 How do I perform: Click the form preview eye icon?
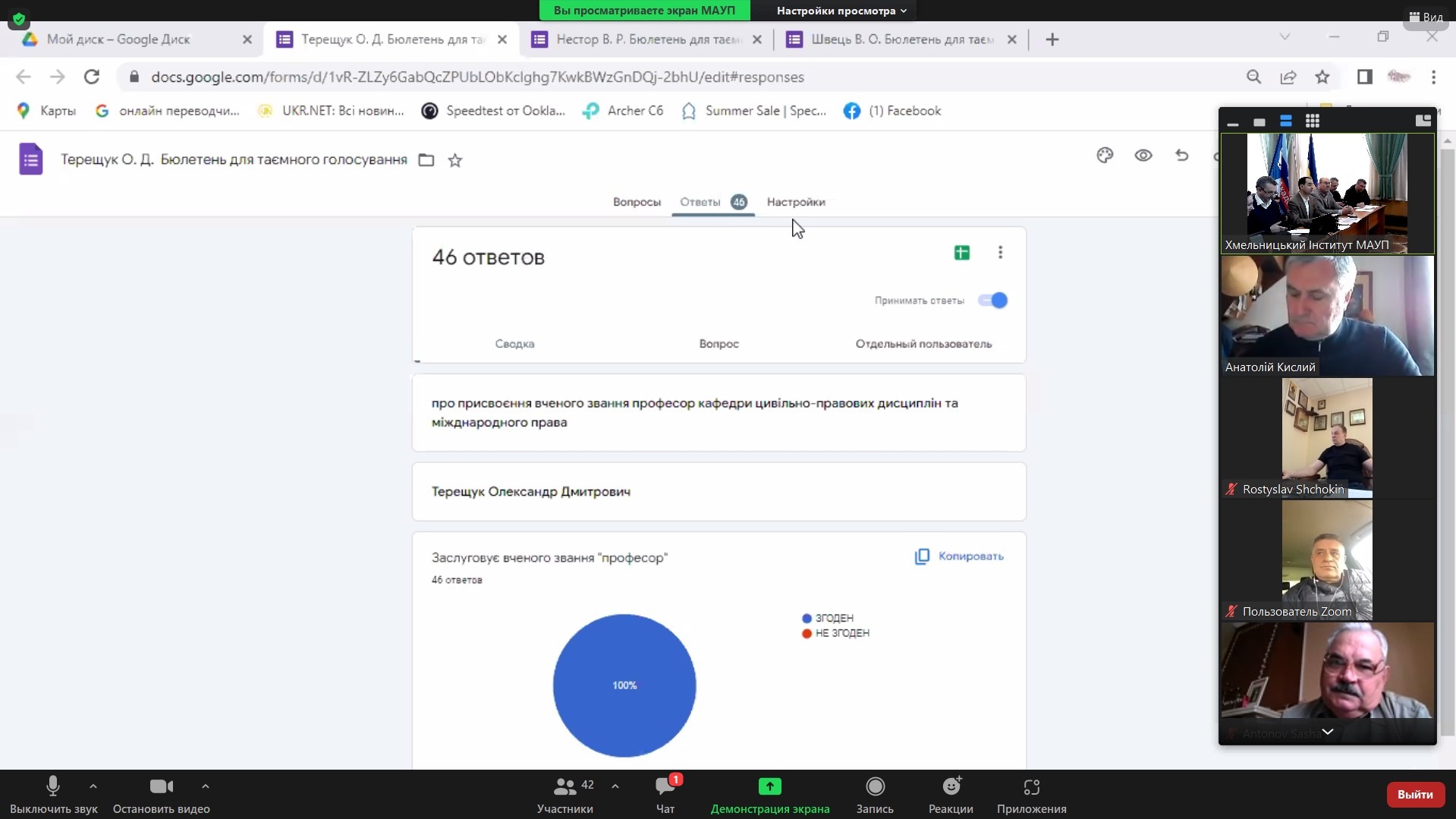click(x=1143, y=156)
